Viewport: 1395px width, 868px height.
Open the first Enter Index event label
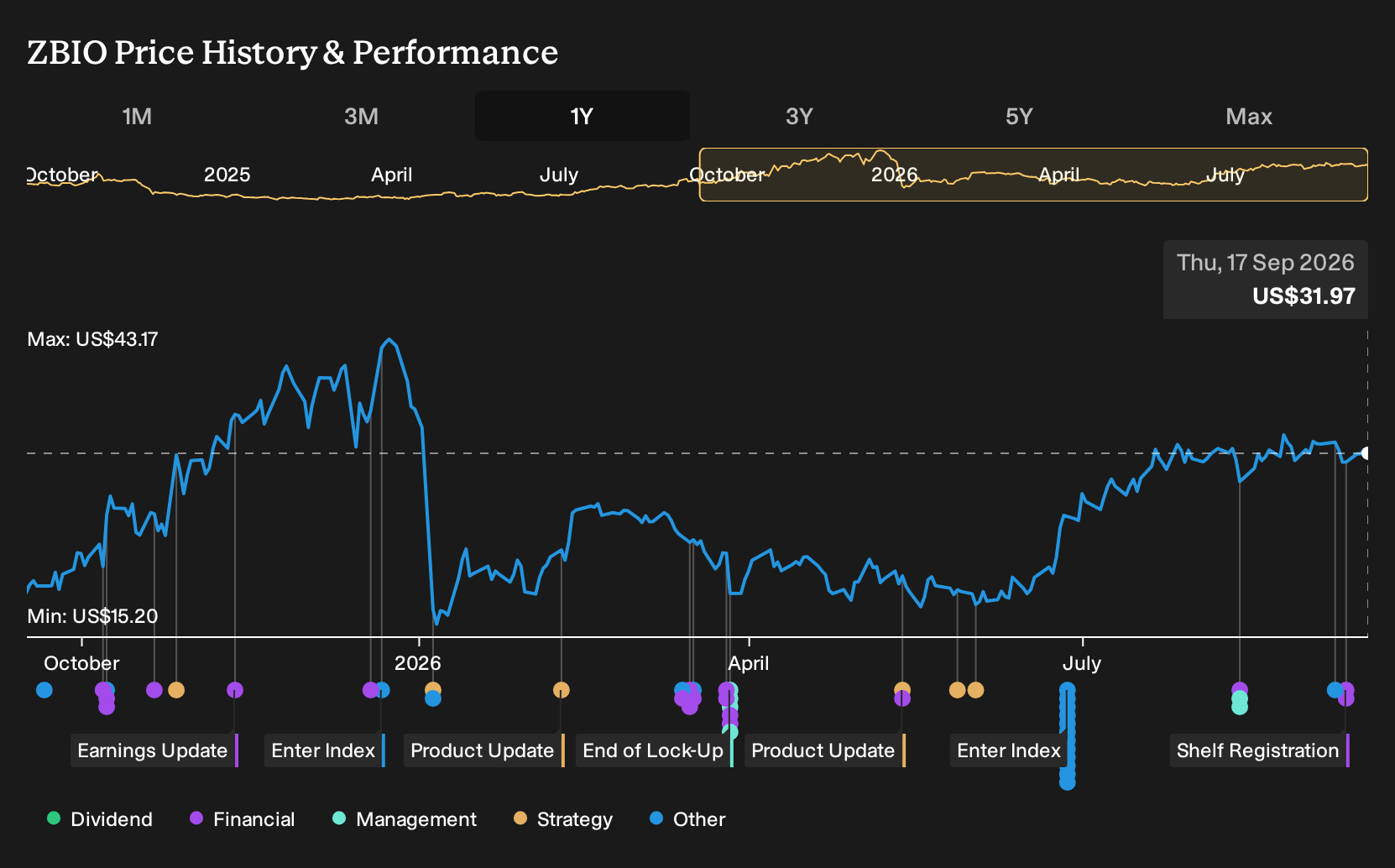pyautogui.click(x=323, y=750)
